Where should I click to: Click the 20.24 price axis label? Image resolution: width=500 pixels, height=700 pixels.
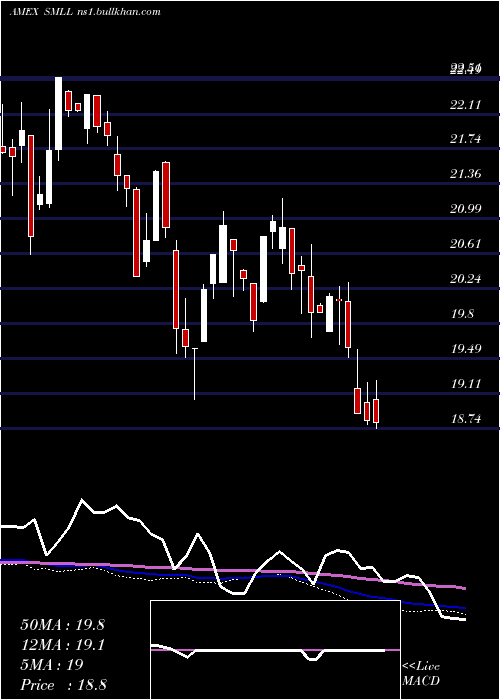466,279
